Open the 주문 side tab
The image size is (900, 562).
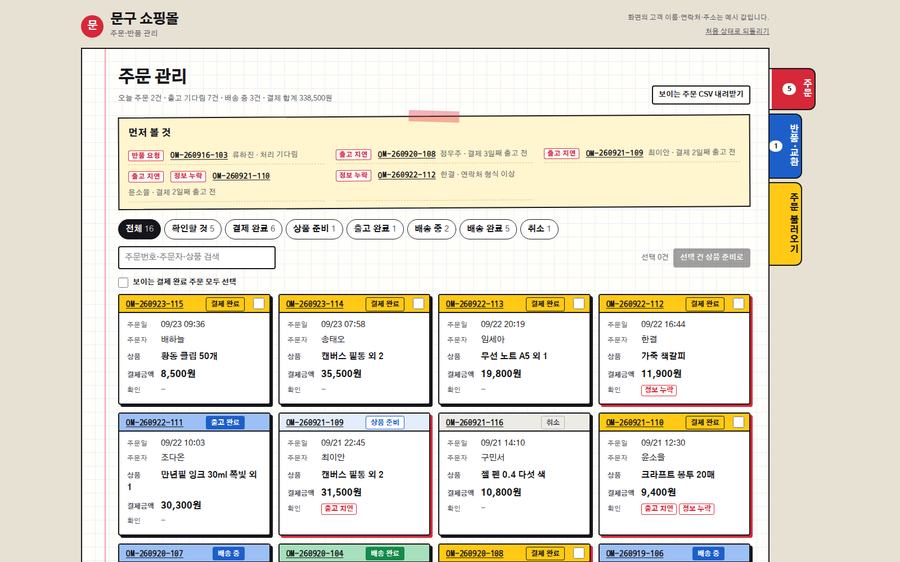[792, 89]
